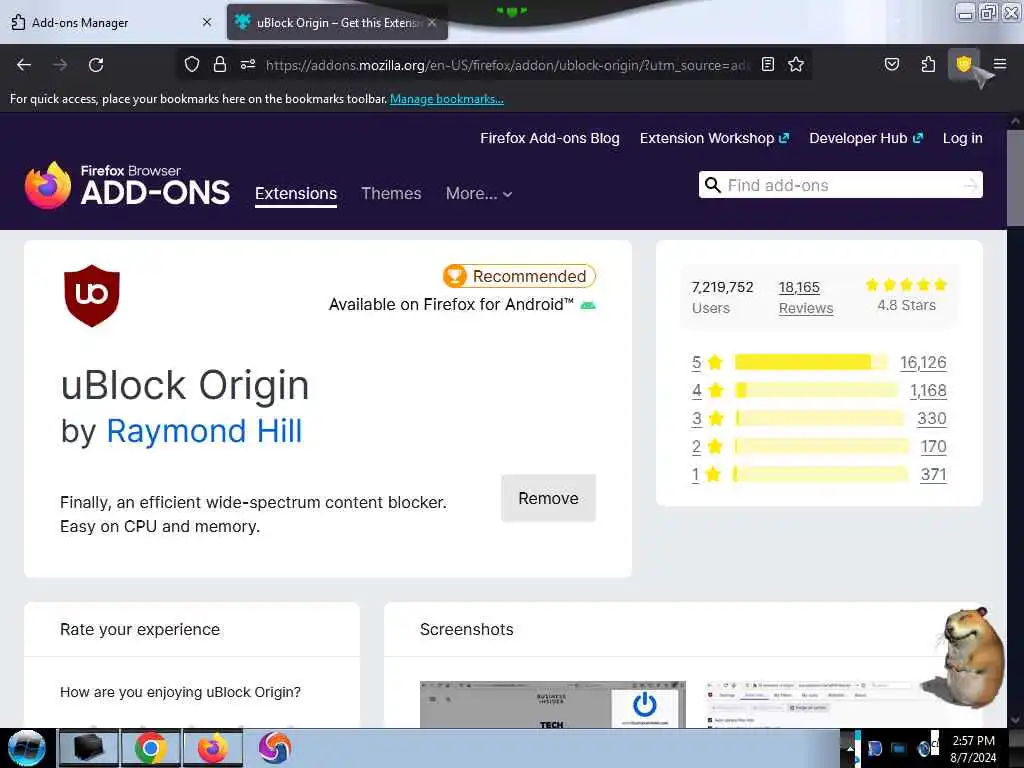Open the Extensions navigation item
Image resolution: width=1024 pixels, height=768 pixels.
296,193
